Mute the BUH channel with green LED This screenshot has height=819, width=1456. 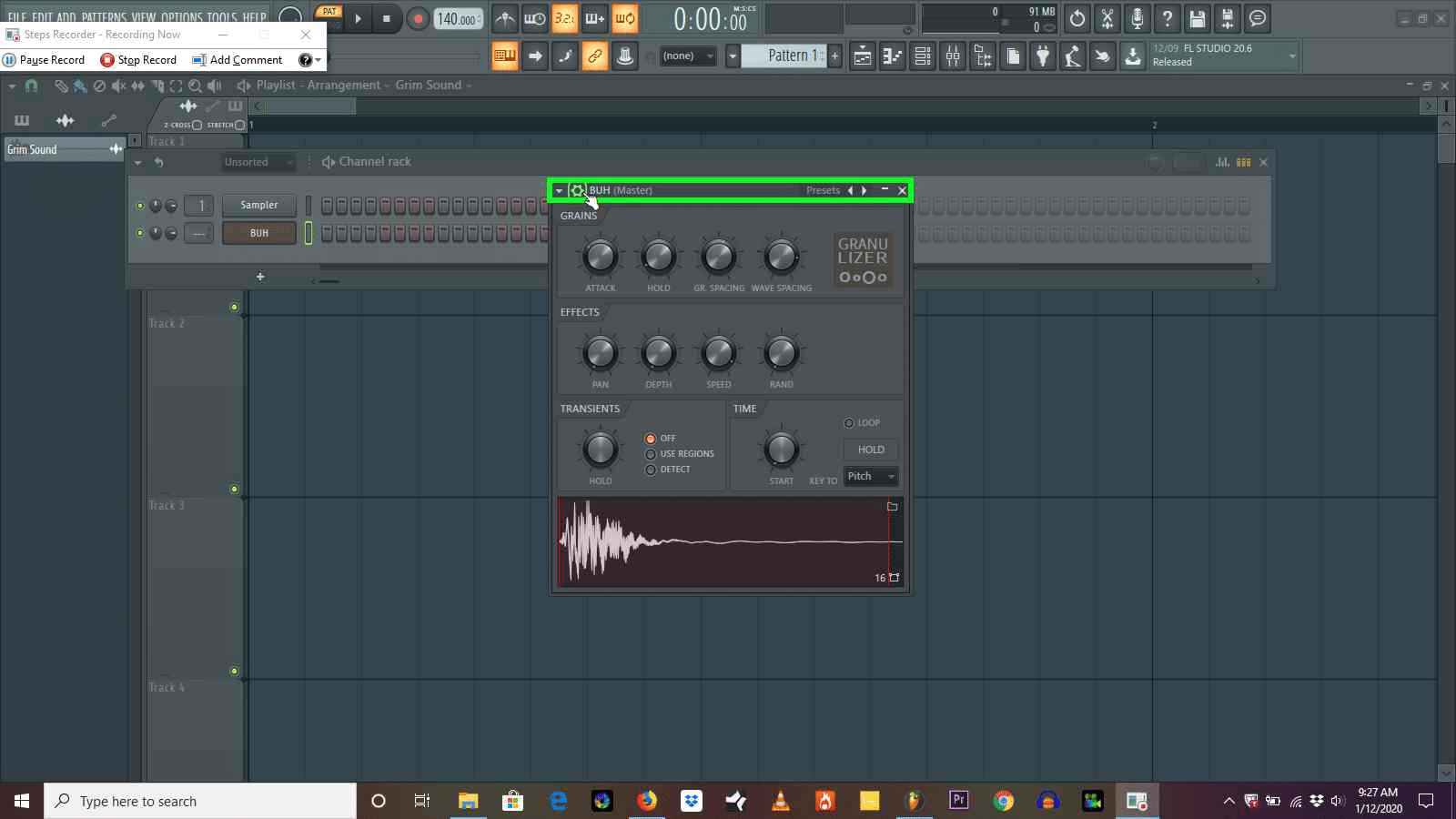click(x=140, y=233)
